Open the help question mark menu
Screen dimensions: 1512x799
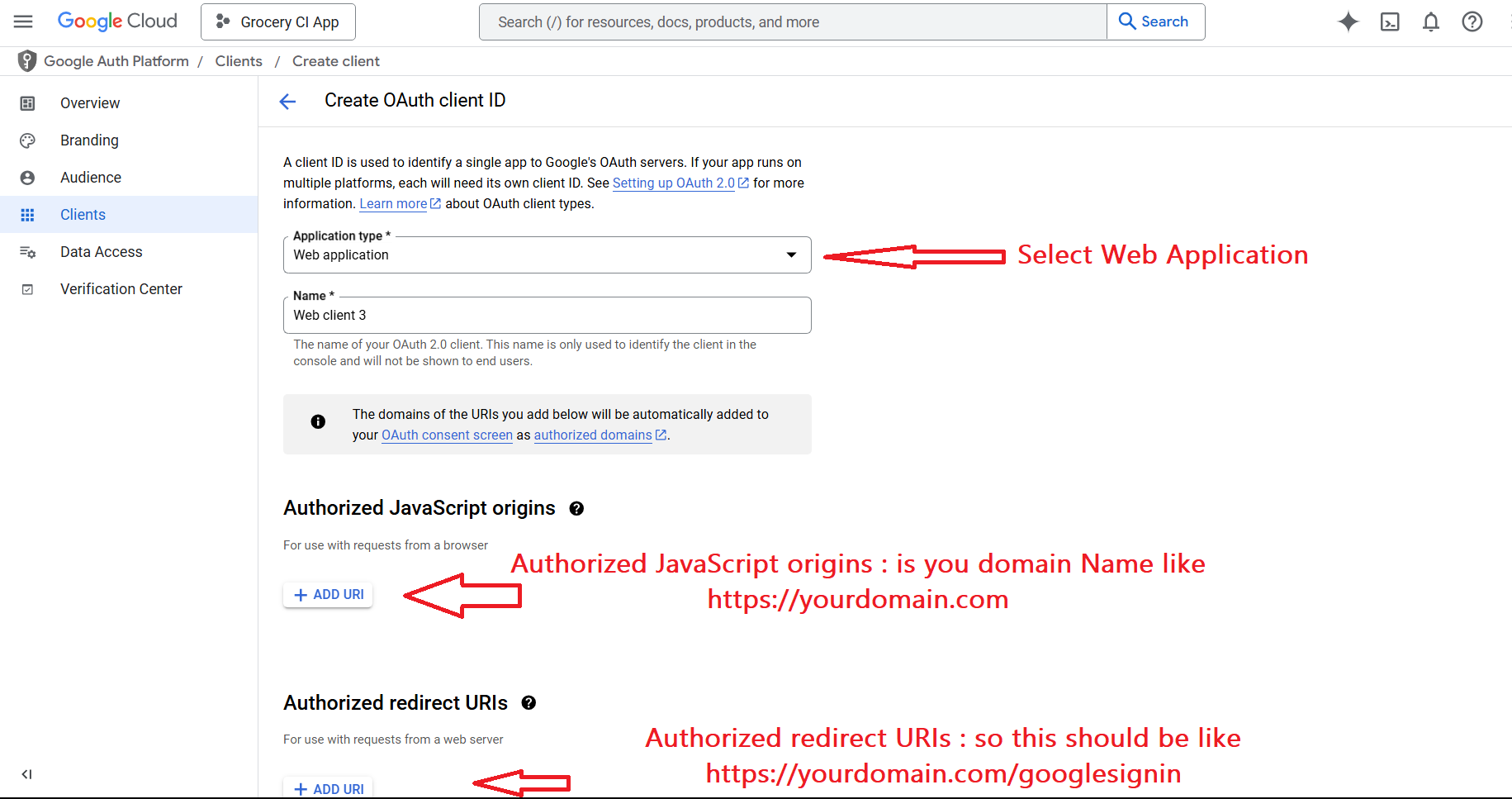tap(1472, 21)
